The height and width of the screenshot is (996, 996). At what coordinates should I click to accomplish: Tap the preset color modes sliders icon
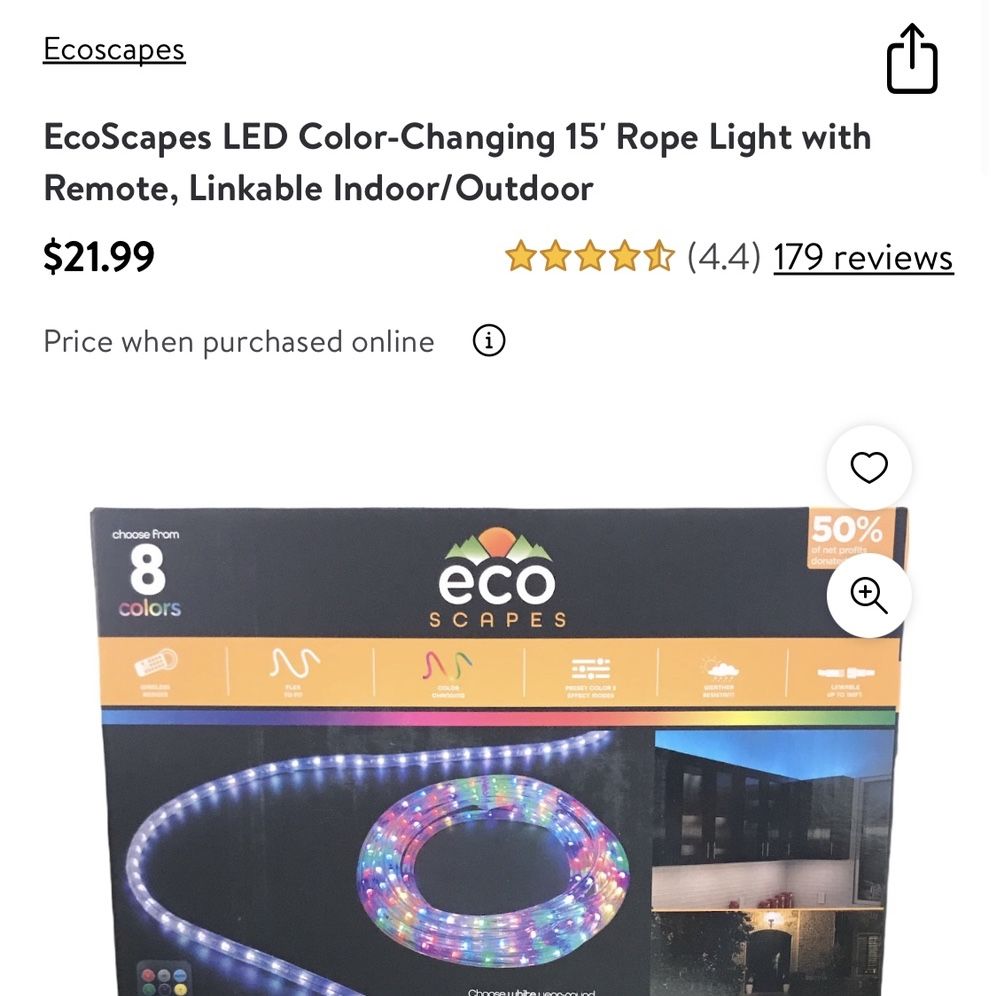[591, 669]
